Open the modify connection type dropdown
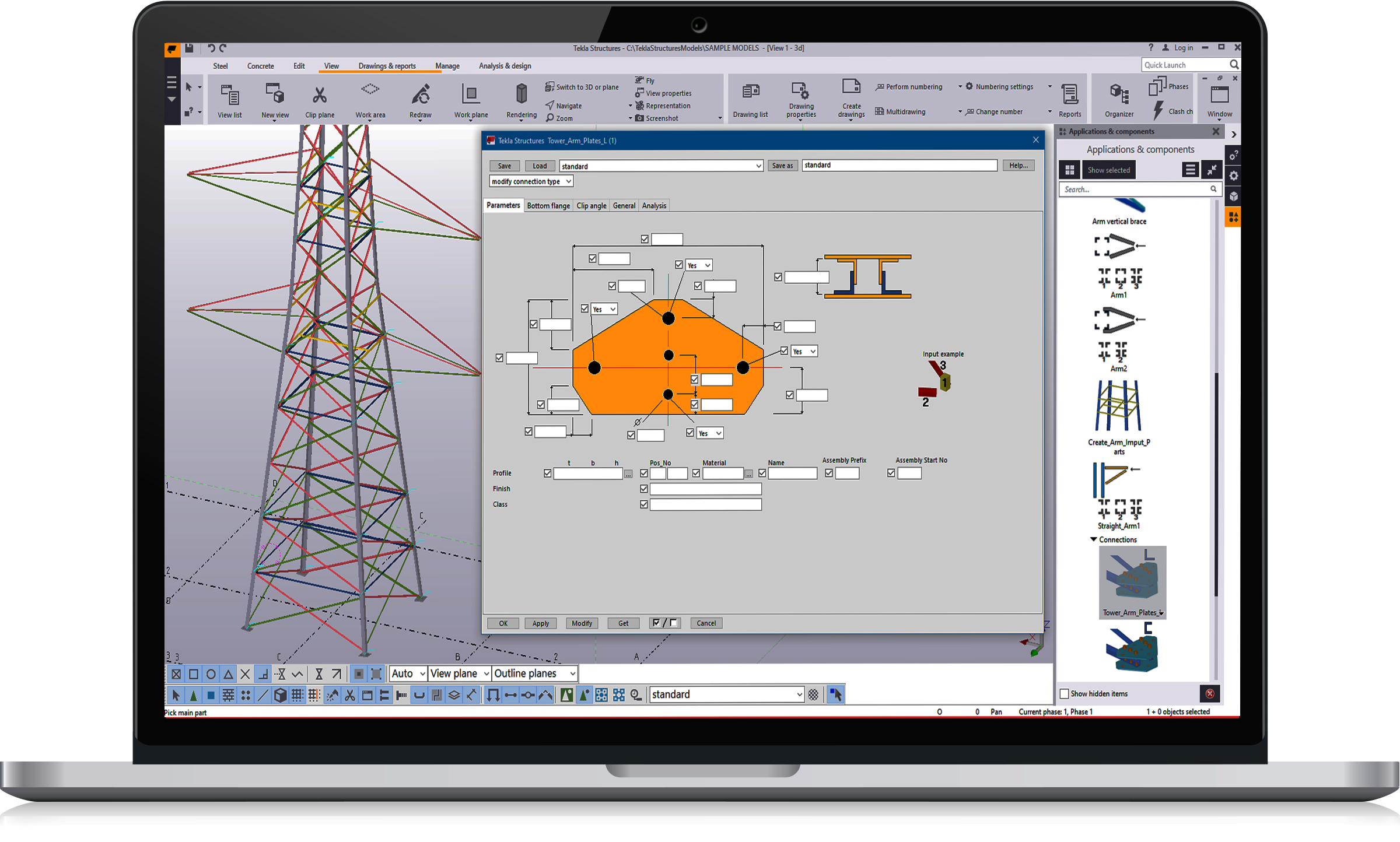 coord(531,181)
